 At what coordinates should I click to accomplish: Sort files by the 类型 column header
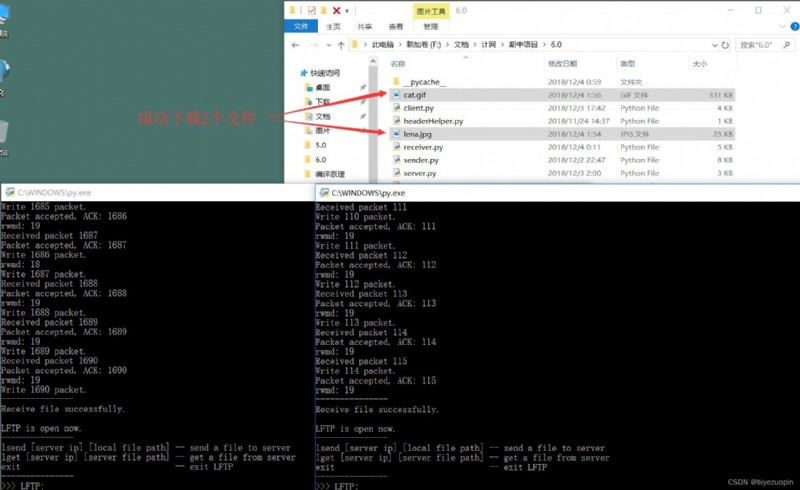click(628, 64)
